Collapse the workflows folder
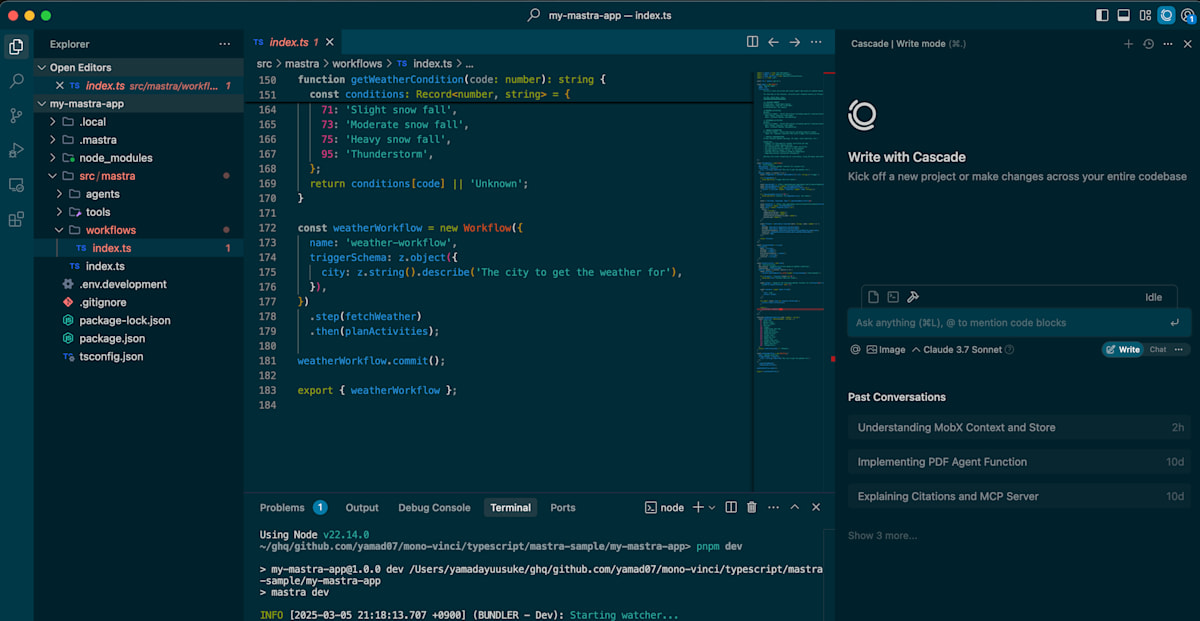The width and height of the screenshot is (1200, 621). point(139,230)
